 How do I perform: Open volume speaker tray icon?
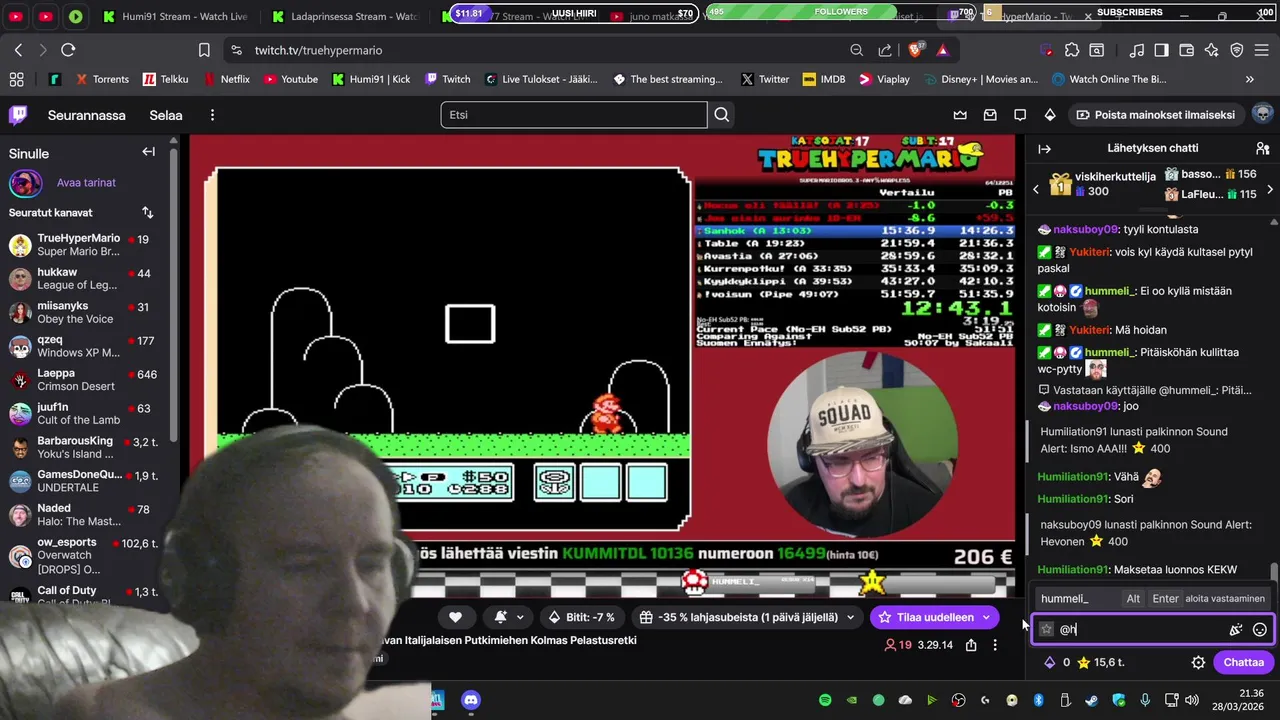[1191, 700]
